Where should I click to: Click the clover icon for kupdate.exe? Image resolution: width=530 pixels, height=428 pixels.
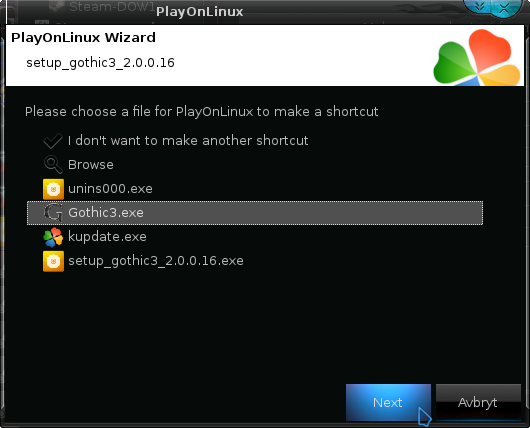(x=53, y=237)
